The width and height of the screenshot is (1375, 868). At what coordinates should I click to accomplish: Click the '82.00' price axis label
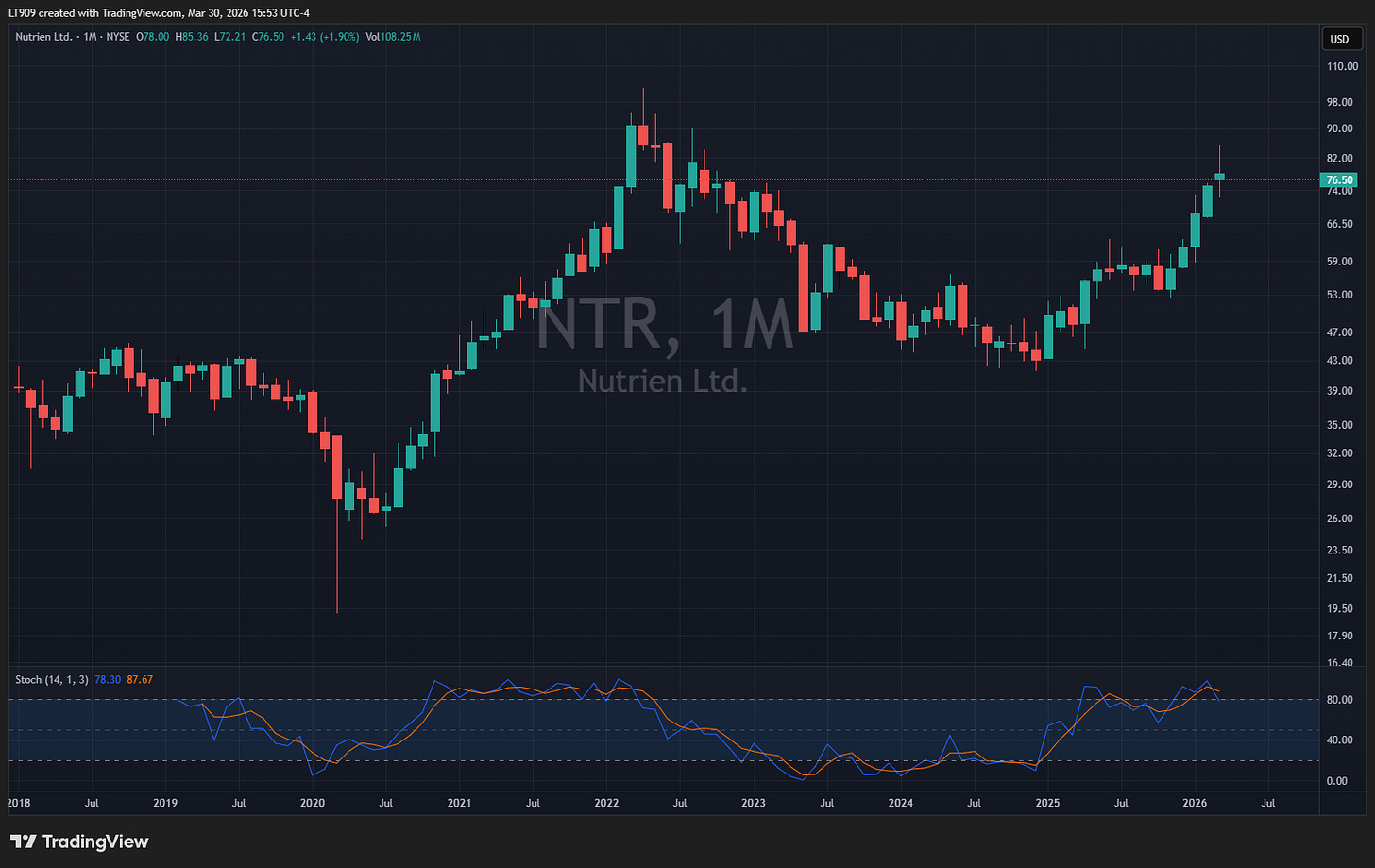click(1340, 158)
